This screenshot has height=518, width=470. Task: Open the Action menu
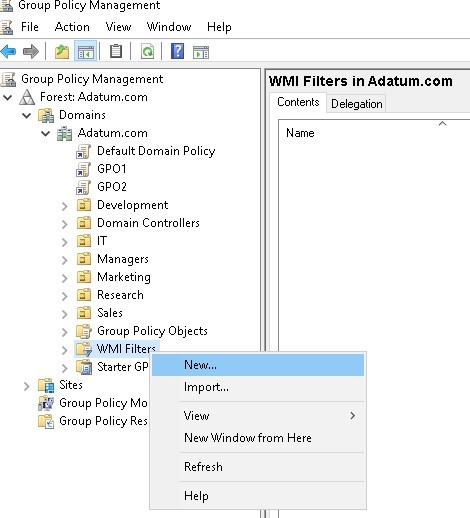coord(72,27)
